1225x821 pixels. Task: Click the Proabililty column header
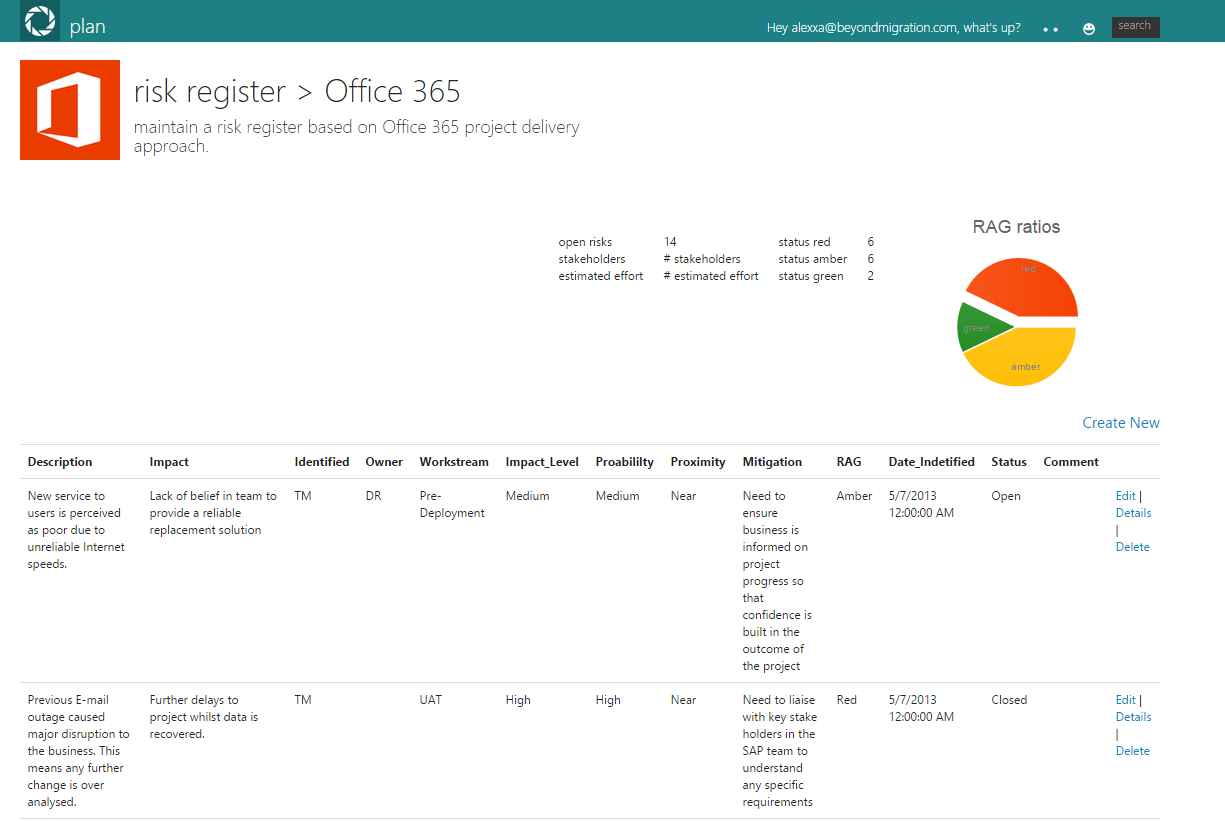tap(624, 462)
